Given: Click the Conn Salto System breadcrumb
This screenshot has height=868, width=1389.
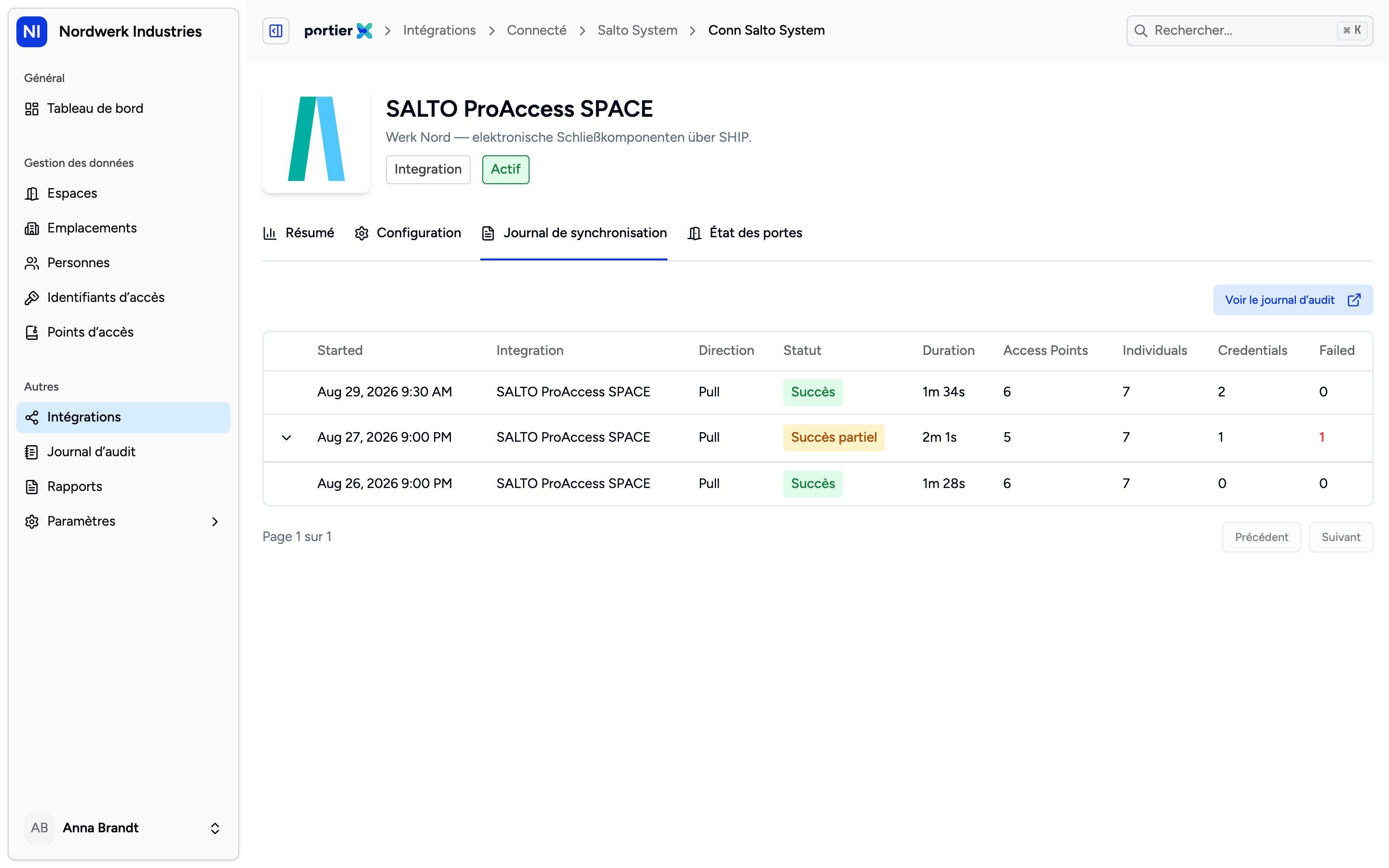Looking at the screenshot, I should [766, 30].
